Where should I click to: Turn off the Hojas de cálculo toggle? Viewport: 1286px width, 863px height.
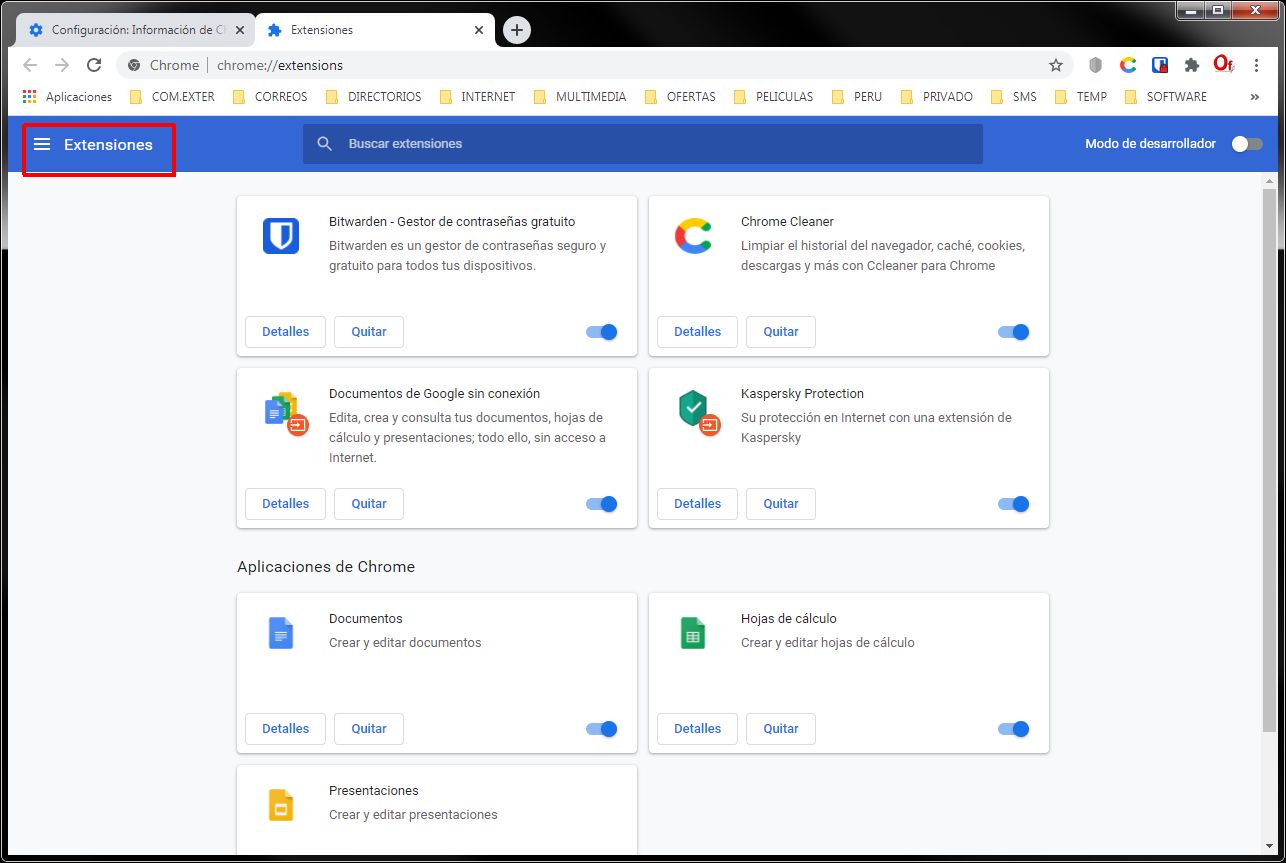[x=1014, y=729]
